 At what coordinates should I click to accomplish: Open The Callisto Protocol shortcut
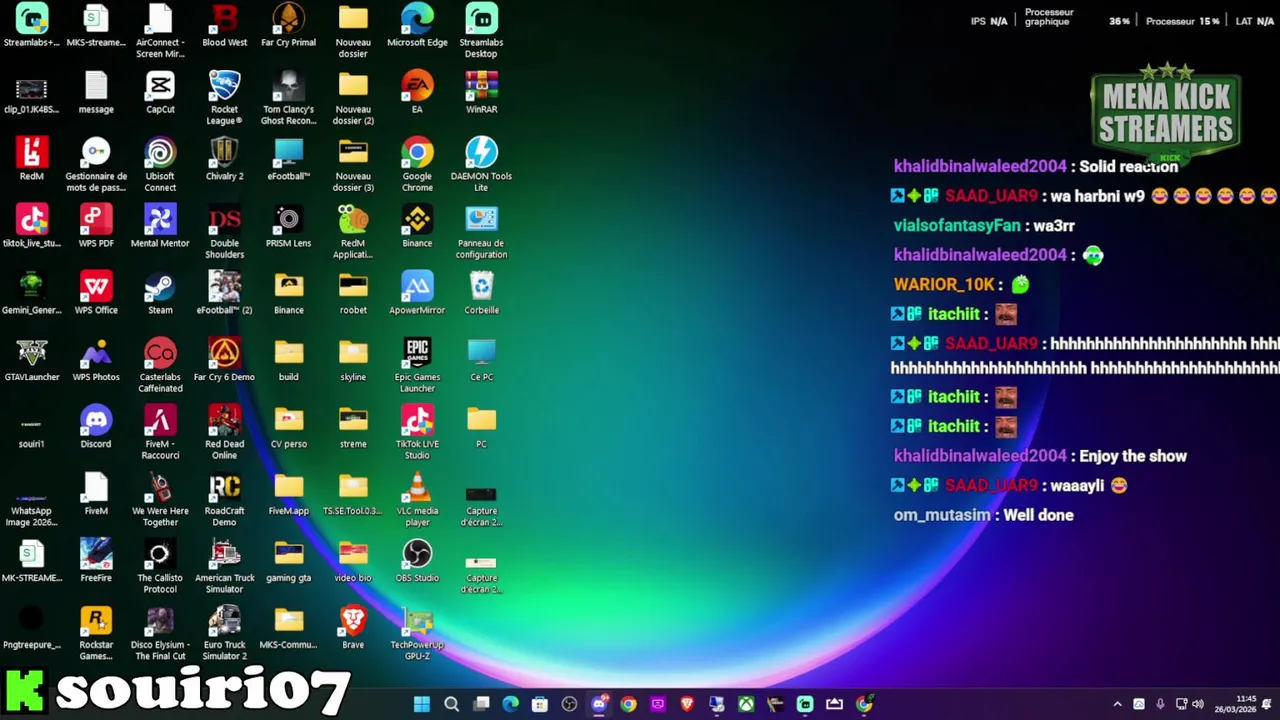coord(160,567)
